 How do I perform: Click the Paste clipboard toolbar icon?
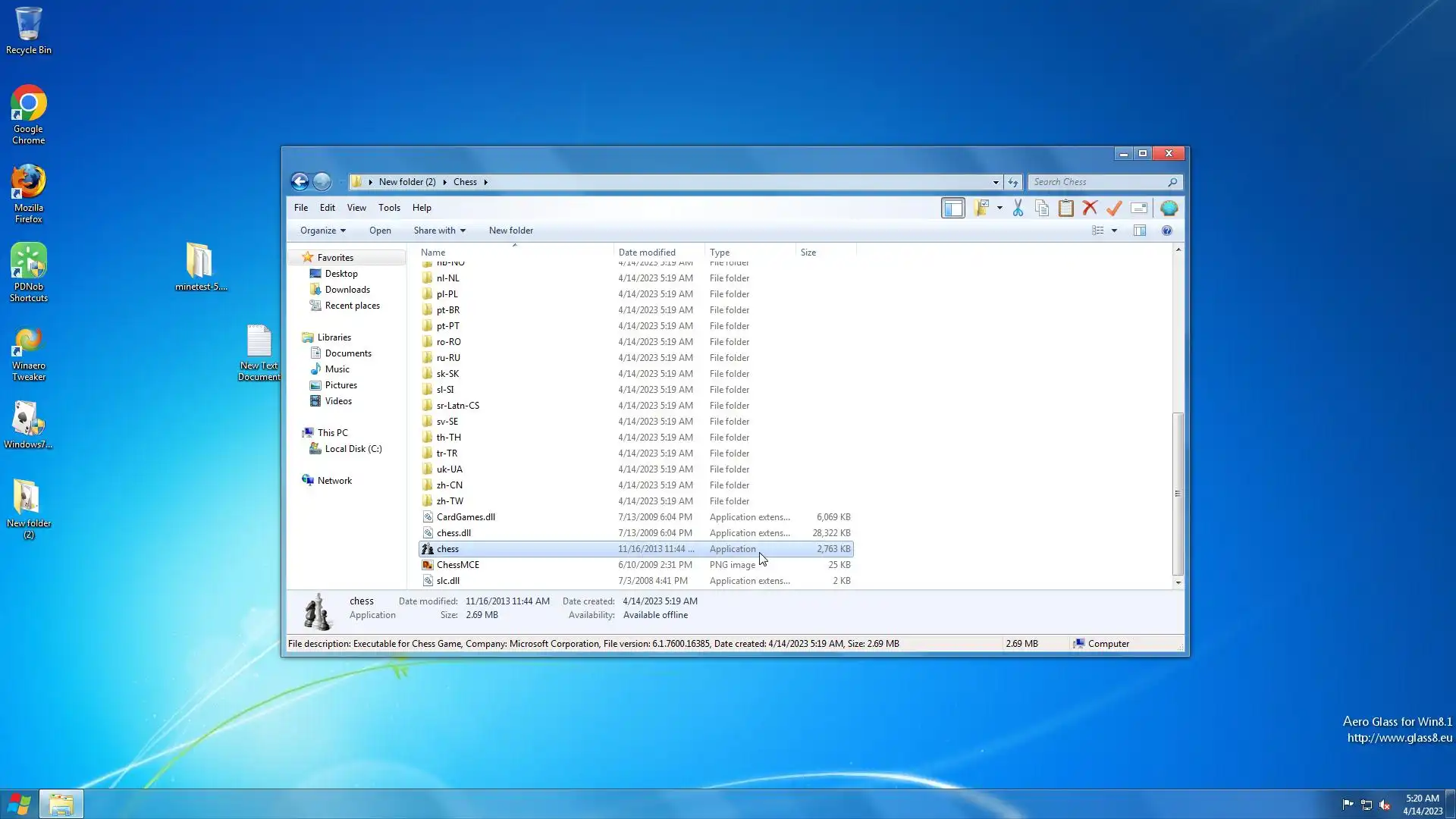(1066, 208)
